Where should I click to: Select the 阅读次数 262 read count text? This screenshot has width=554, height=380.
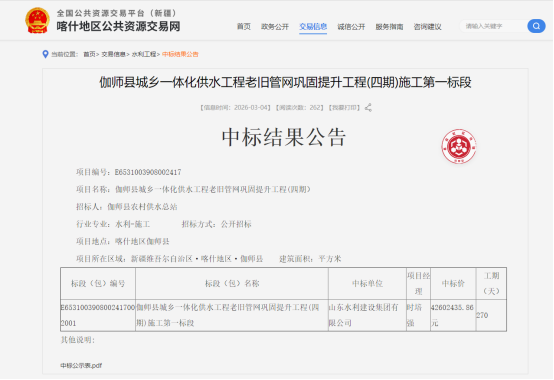[299, 108]
